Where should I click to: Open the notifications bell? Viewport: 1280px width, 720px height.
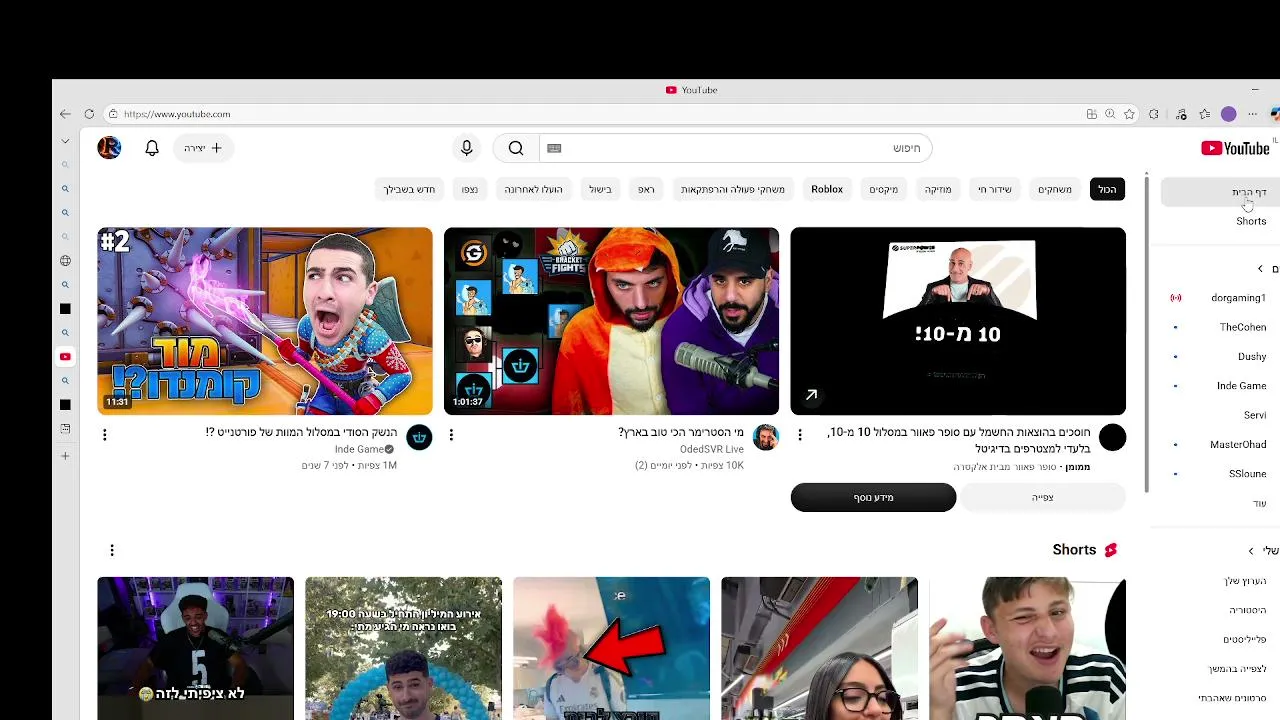click(x=152, y=148)
